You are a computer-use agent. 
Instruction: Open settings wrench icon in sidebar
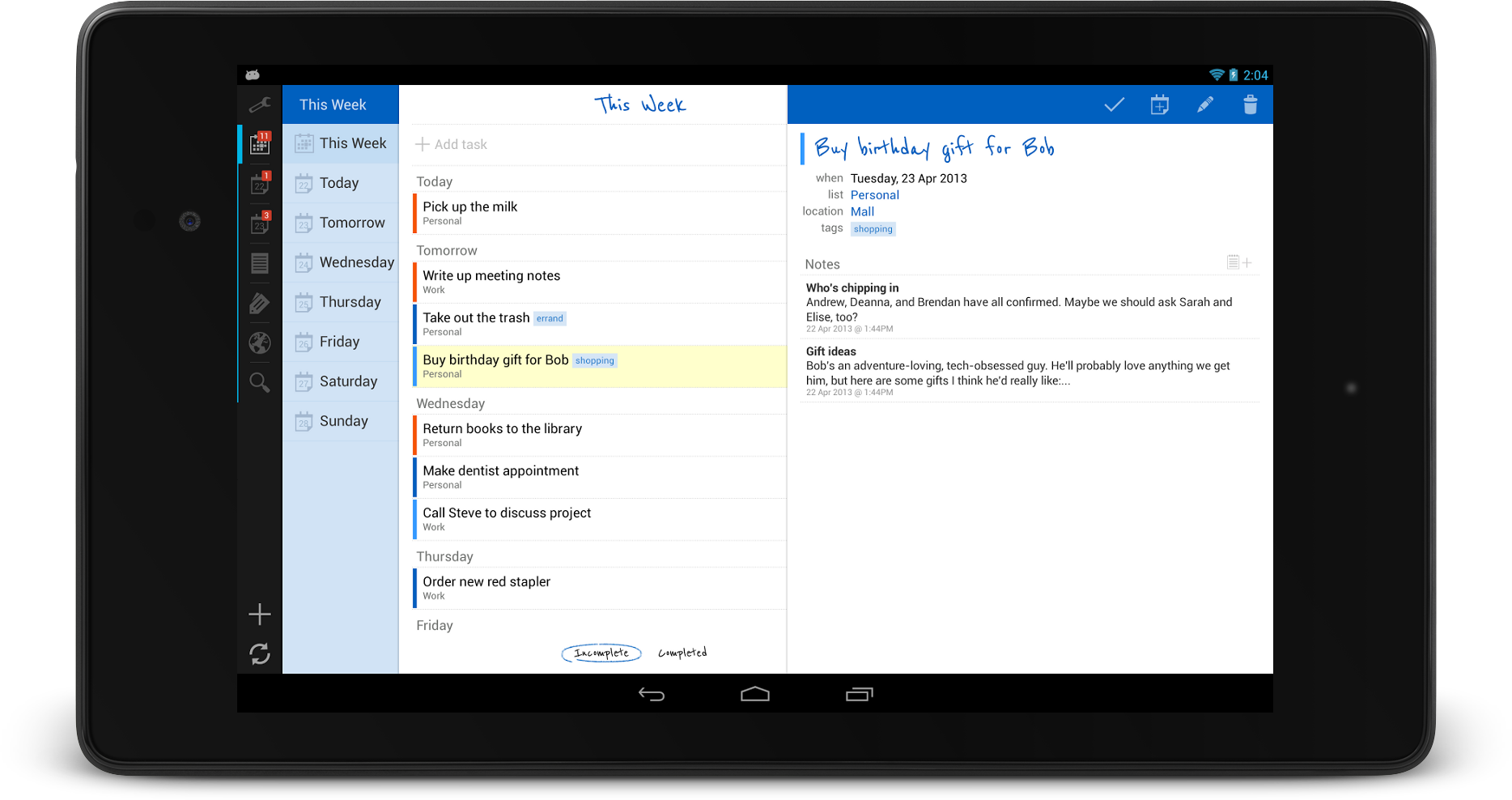click(x=260, y=104)
